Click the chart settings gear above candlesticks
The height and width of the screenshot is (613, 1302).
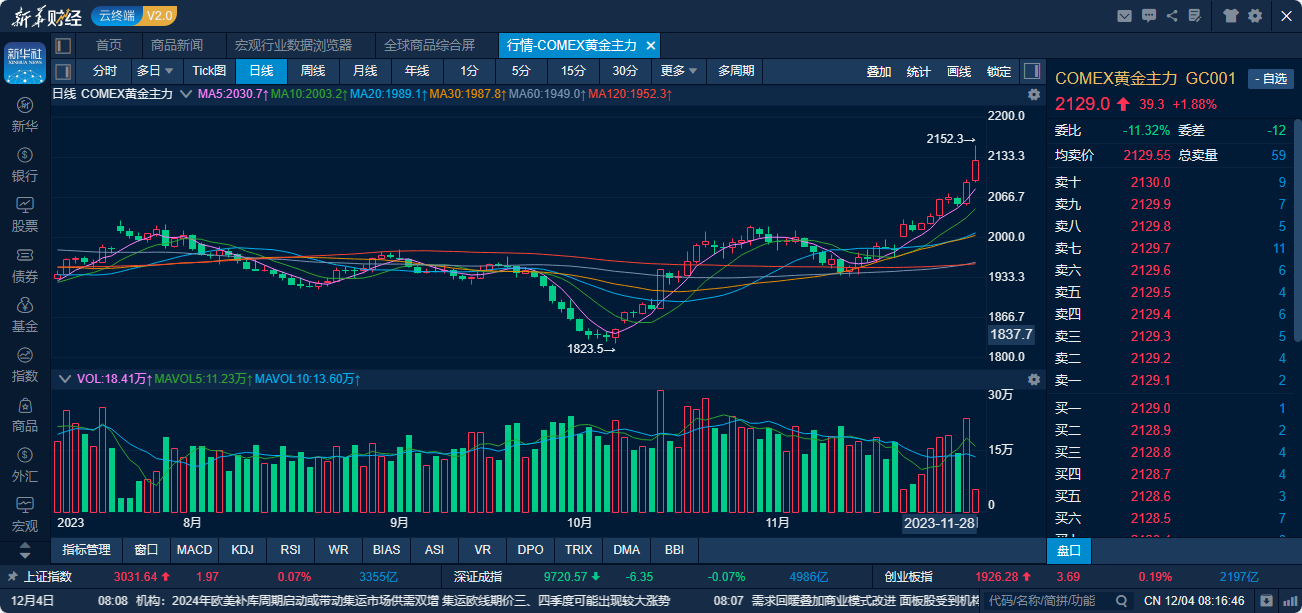(x=1034, y=94)
